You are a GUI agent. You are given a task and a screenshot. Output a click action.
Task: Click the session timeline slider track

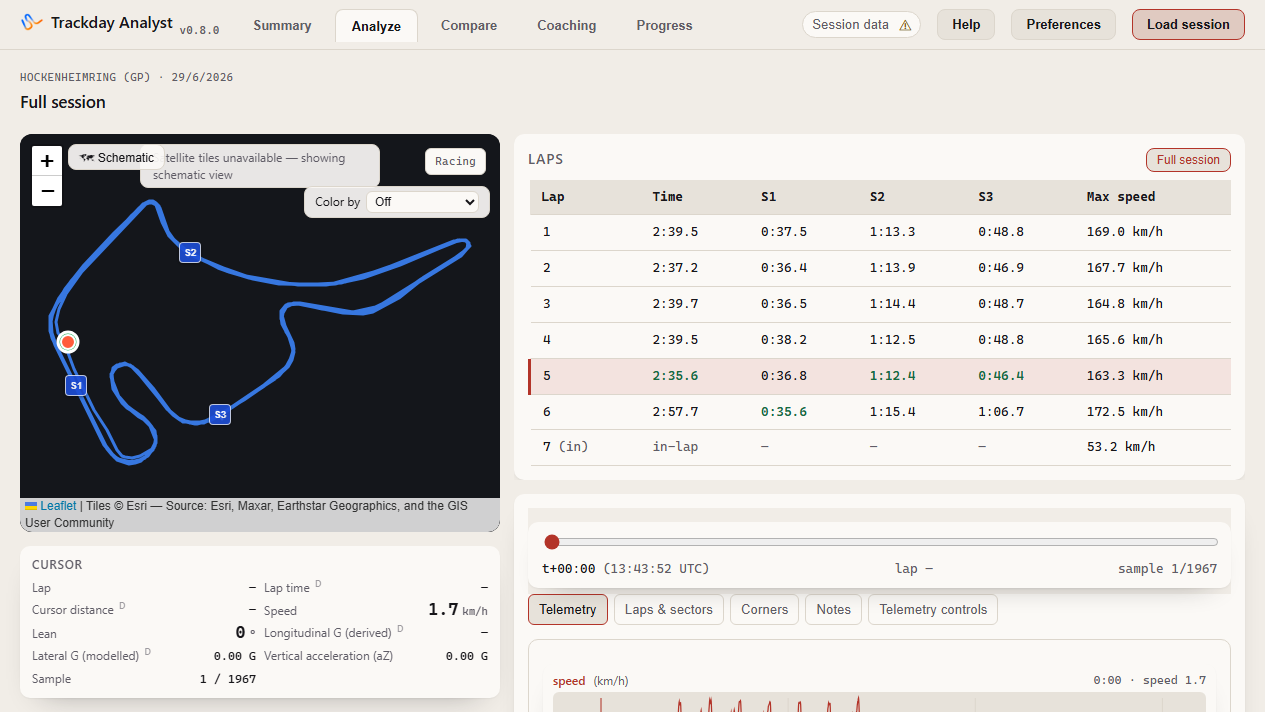(881, 542)
